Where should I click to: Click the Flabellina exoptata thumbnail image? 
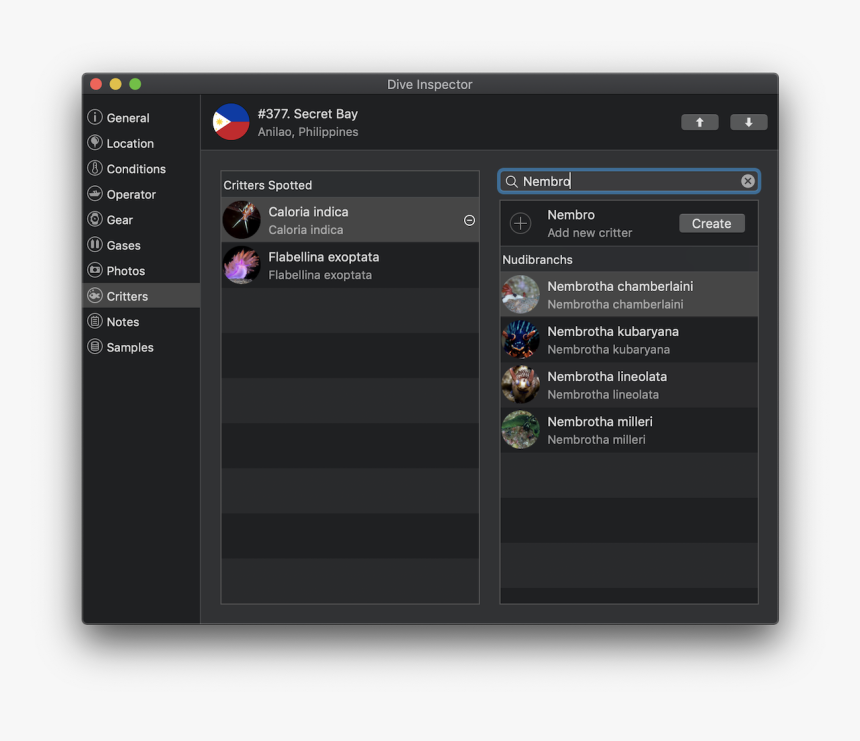point(241,265)
